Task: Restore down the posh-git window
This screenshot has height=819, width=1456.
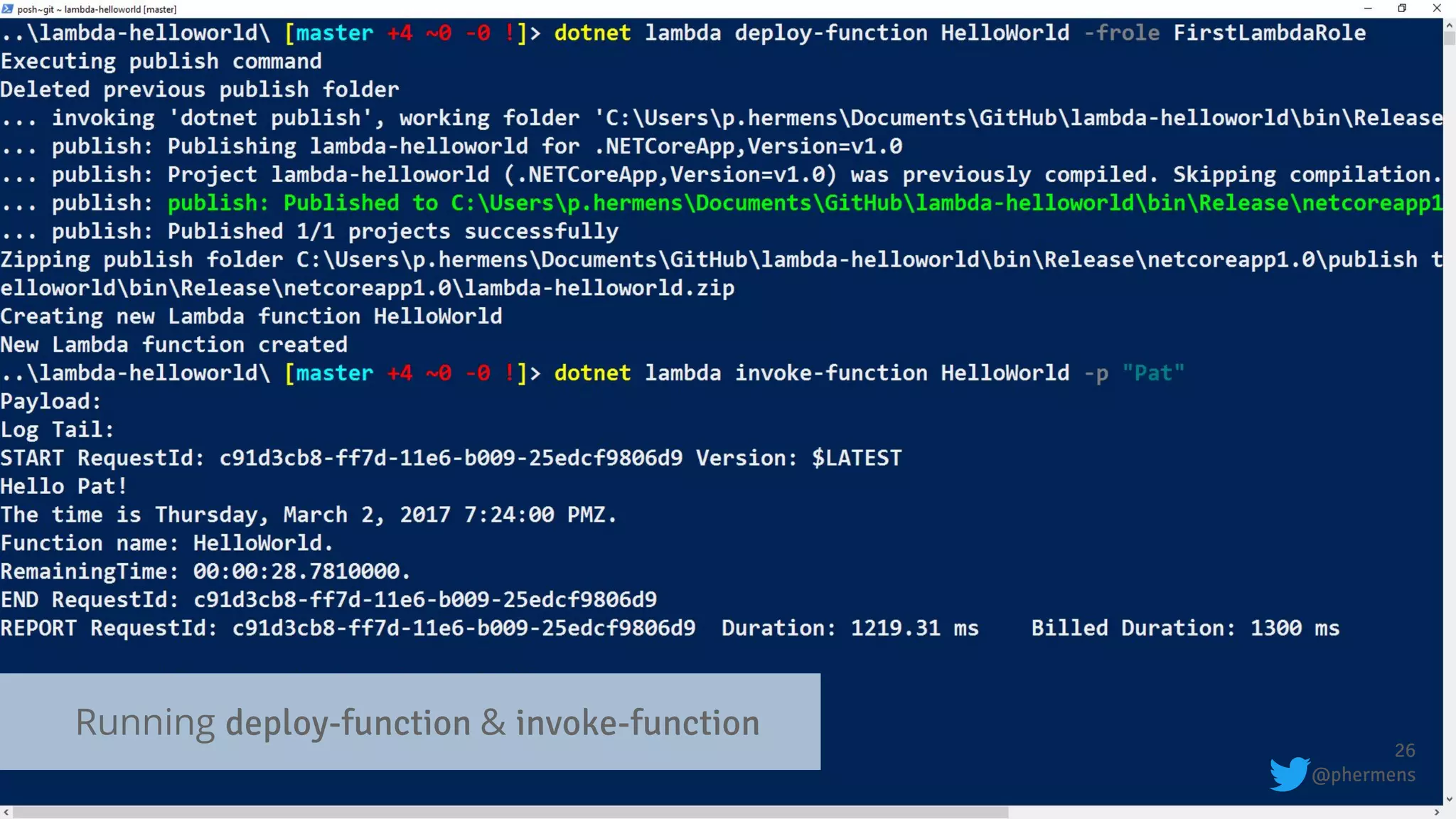Action: pos(1401,9)
